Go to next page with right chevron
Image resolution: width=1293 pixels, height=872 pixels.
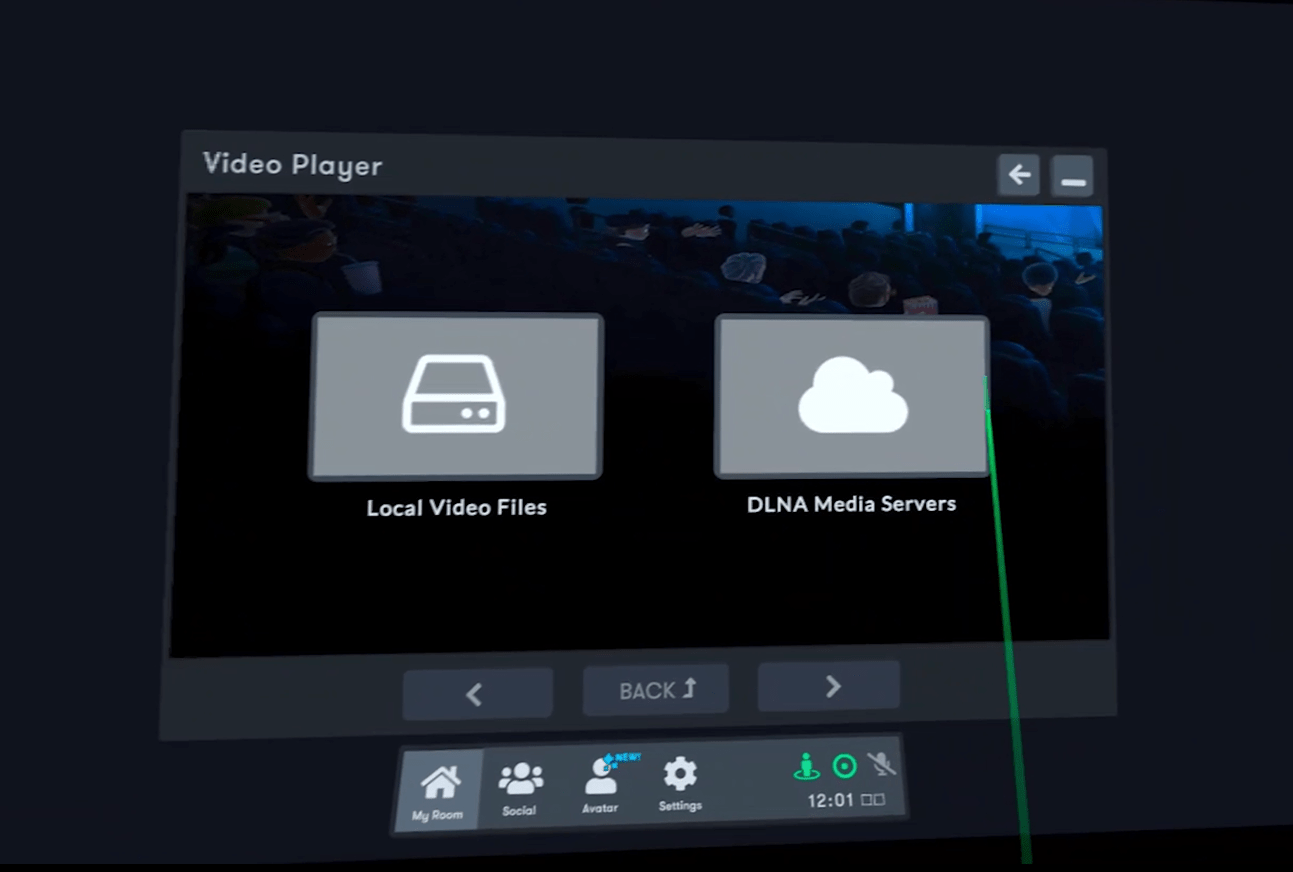click(830, 686)
